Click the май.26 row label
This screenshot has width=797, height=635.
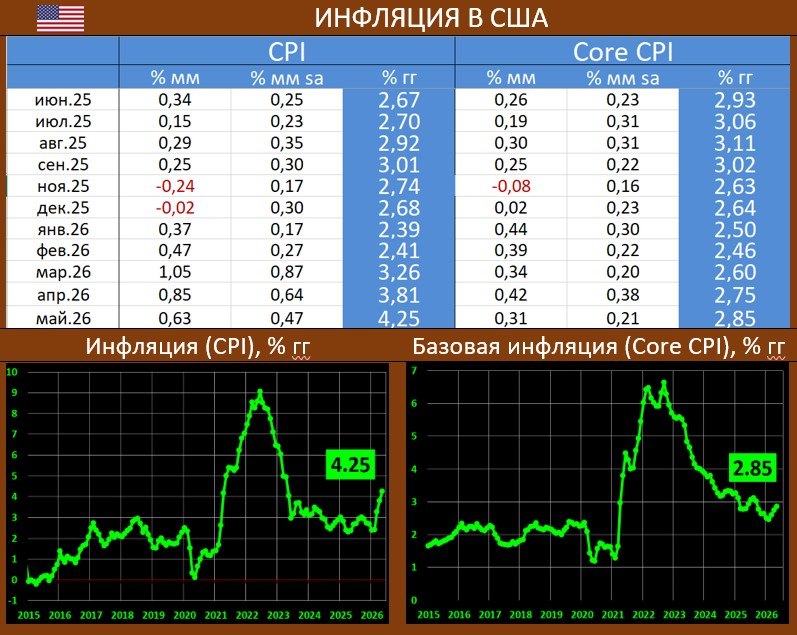pos(63,318)
